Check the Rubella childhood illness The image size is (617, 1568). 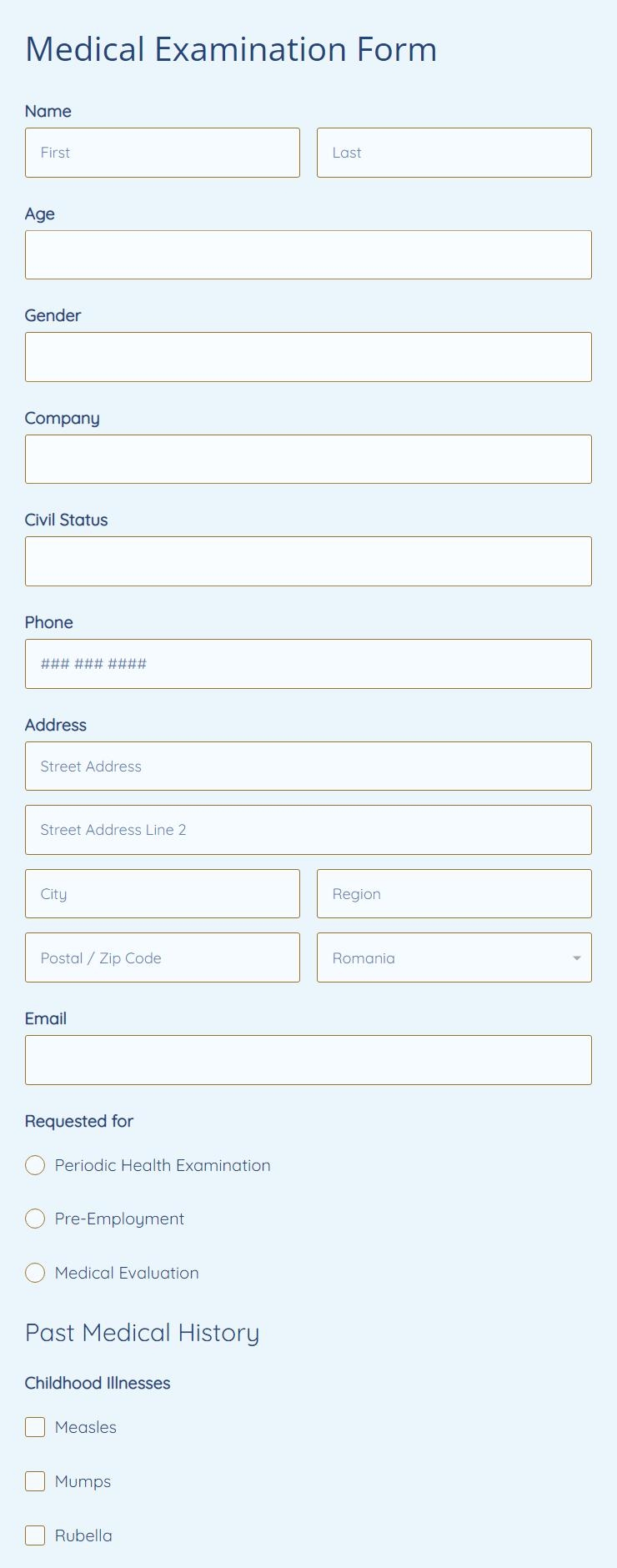(34, 1535)
